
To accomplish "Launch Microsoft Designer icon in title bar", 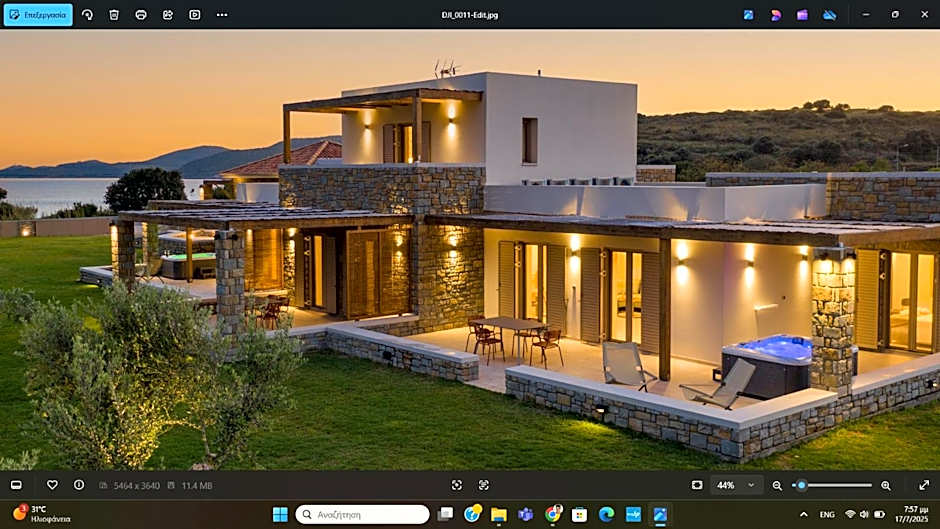I will pos(776,15).
